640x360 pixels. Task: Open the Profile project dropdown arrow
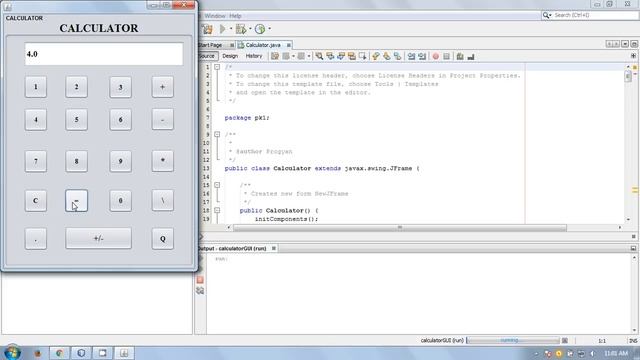click(269, 29)
